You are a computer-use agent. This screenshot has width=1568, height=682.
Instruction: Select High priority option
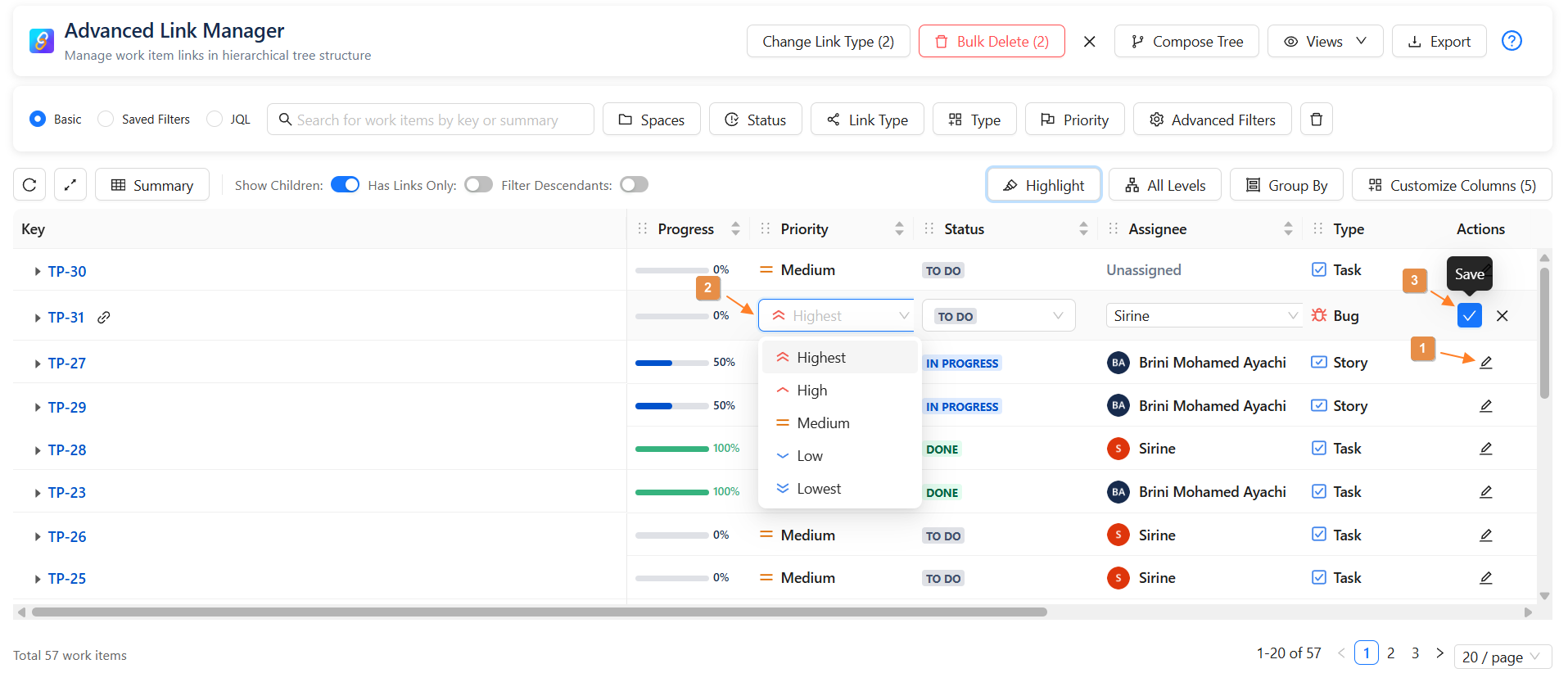[x=811, y=391]
